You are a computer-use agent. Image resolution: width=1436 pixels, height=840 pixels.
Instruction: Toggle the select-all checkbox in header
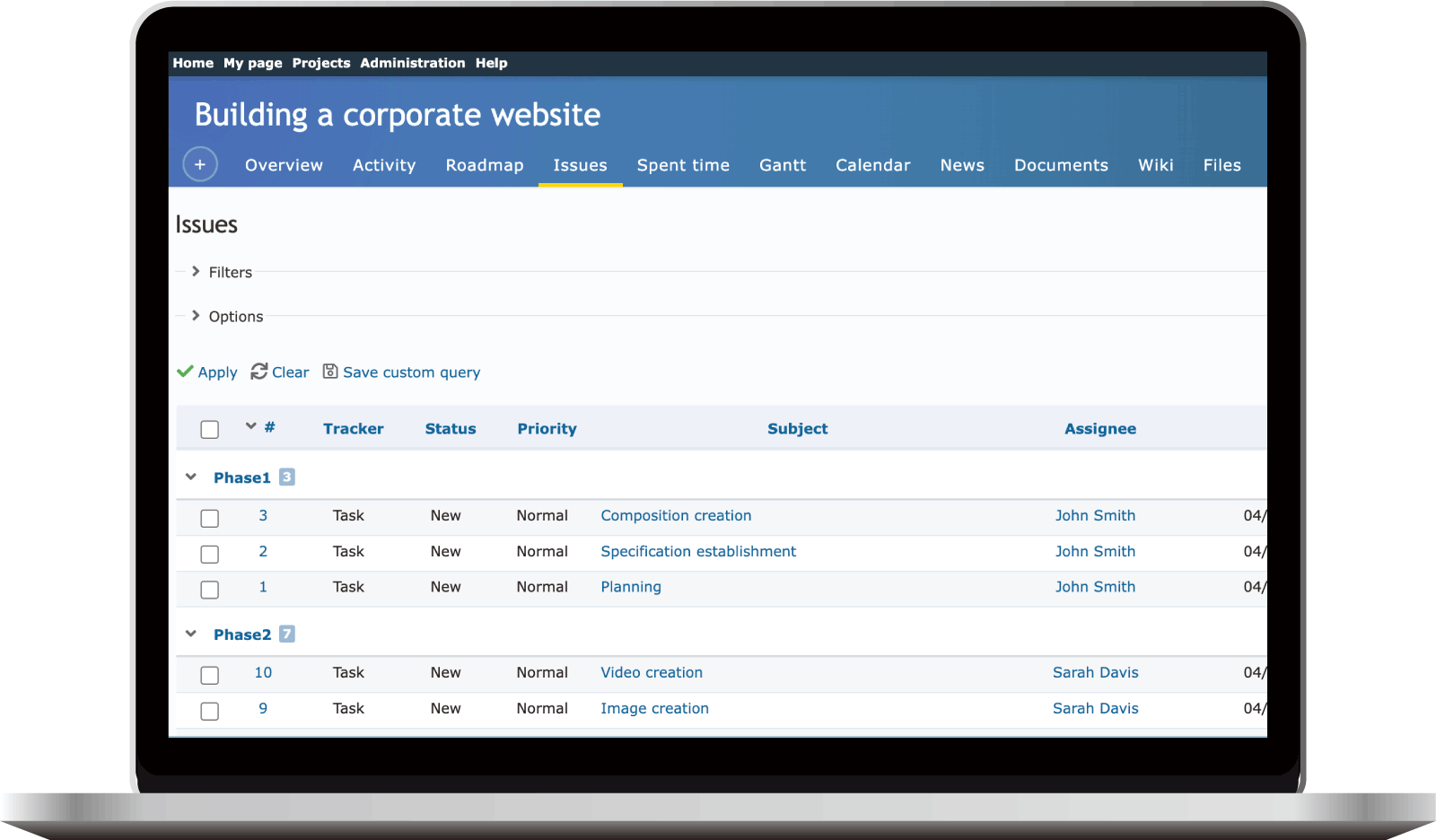(209, 429)
